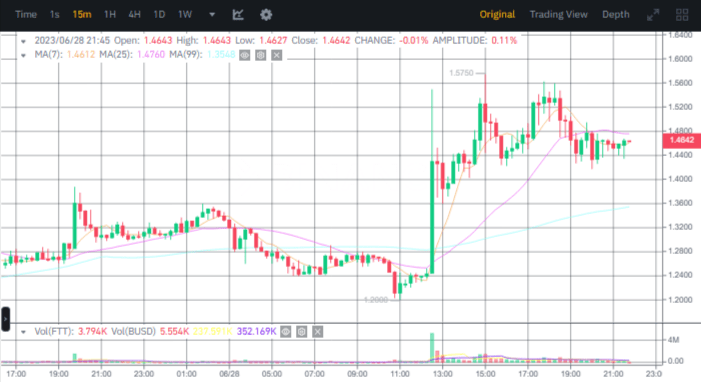Screen dimensions: 701x382
Task: Click the MA(99) value 1.3548
Action: [x=221, y=55]
